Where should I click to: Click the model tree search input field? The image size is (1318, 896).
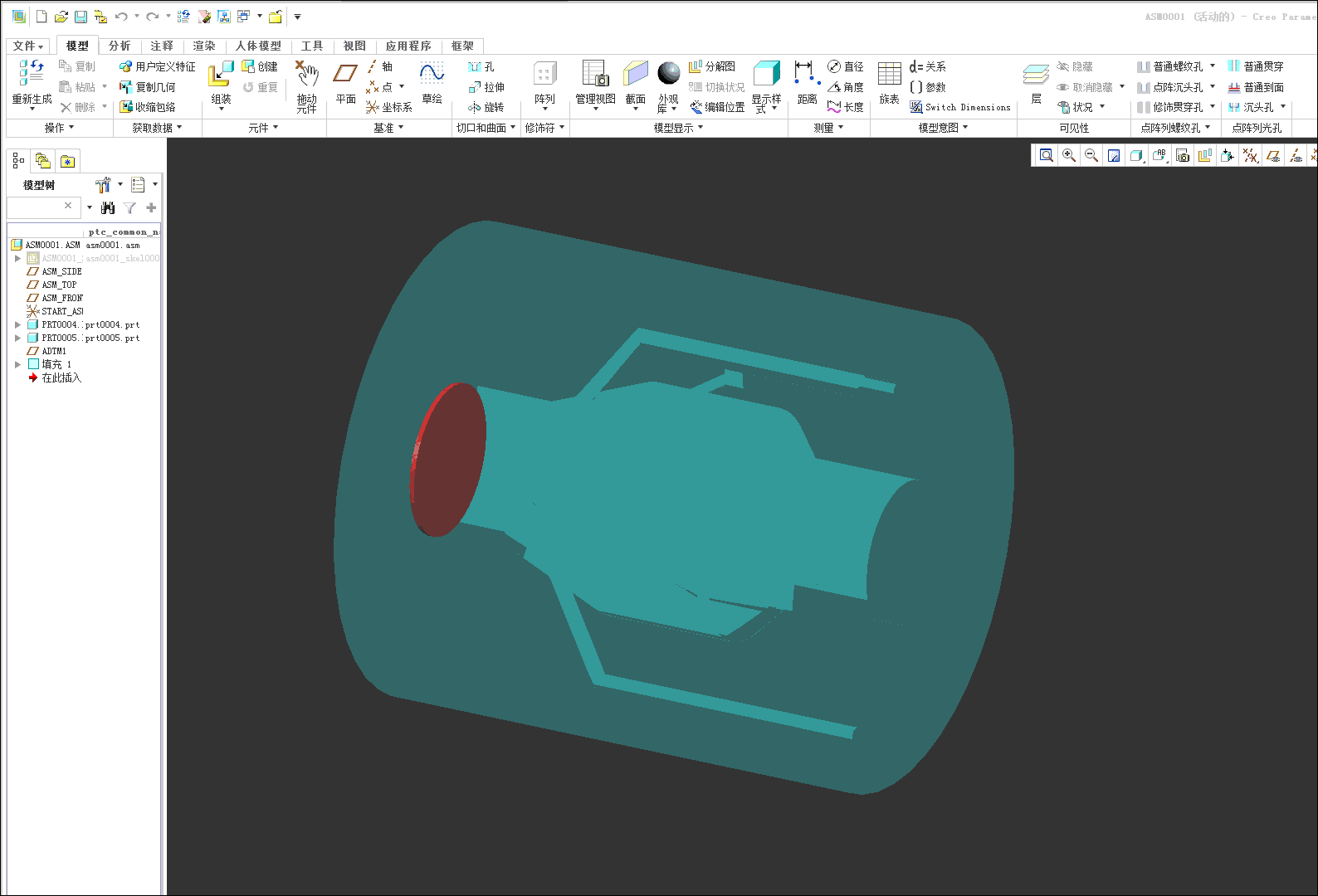click(35, 207)
